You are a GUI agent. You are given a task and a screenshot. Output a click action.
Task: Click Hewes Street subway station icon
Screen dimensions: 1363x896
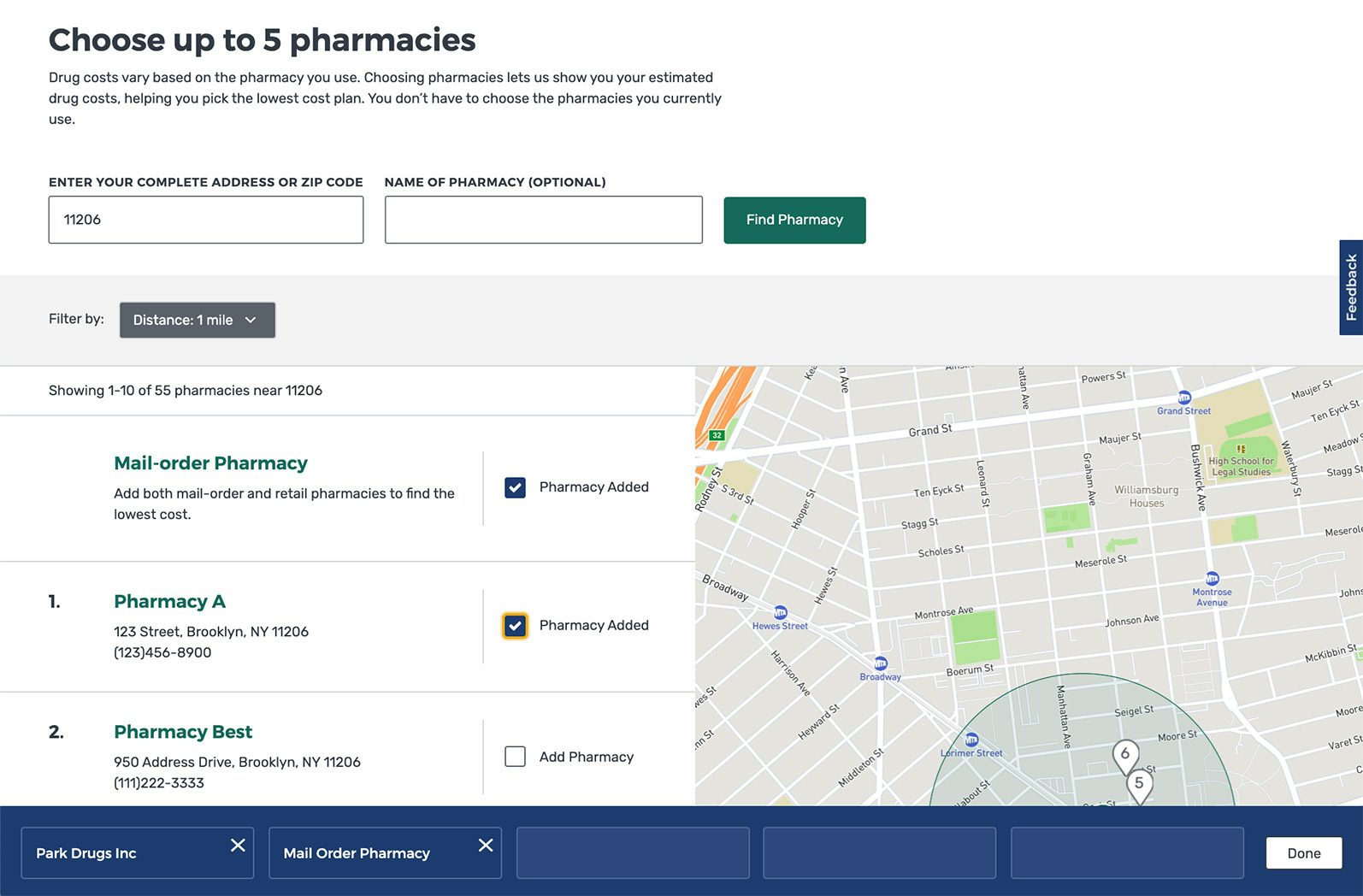[x=781, y=612]
